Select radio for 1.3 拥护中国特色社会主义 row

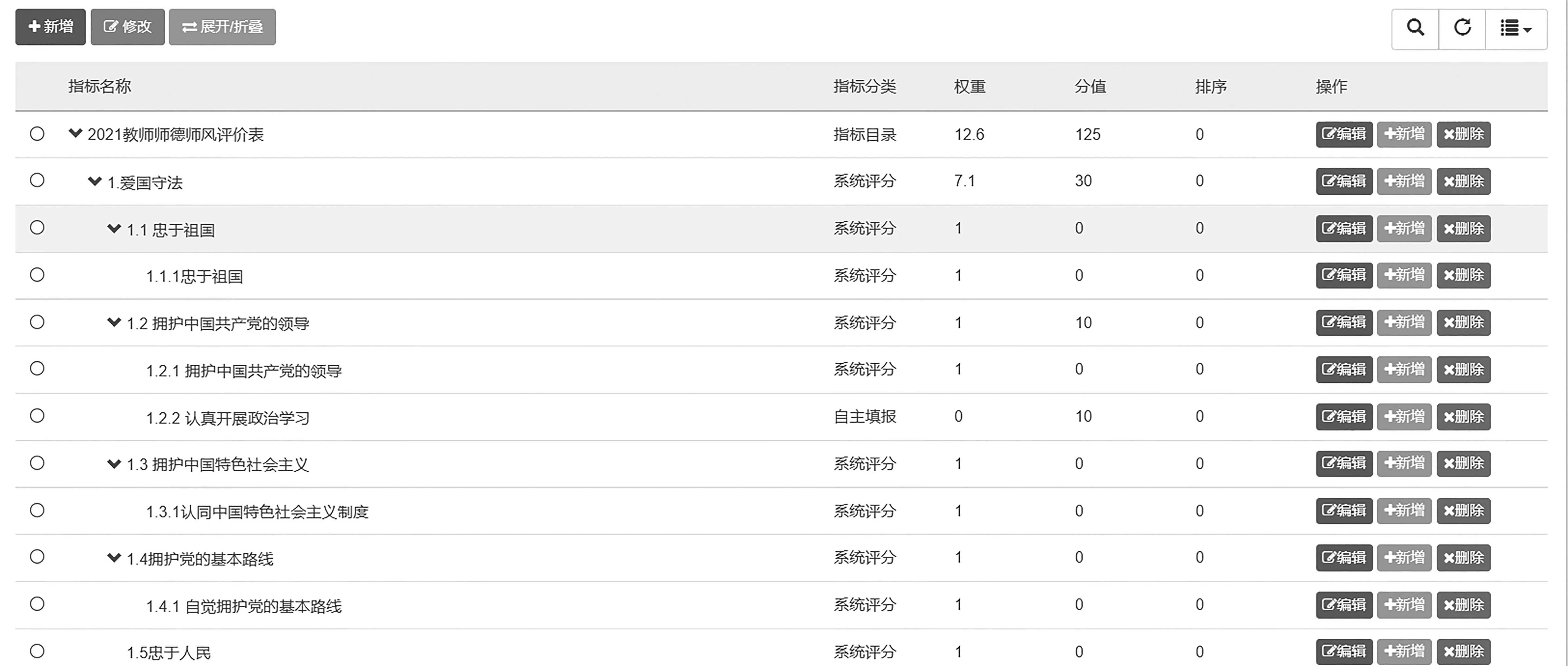coord(37,463)
